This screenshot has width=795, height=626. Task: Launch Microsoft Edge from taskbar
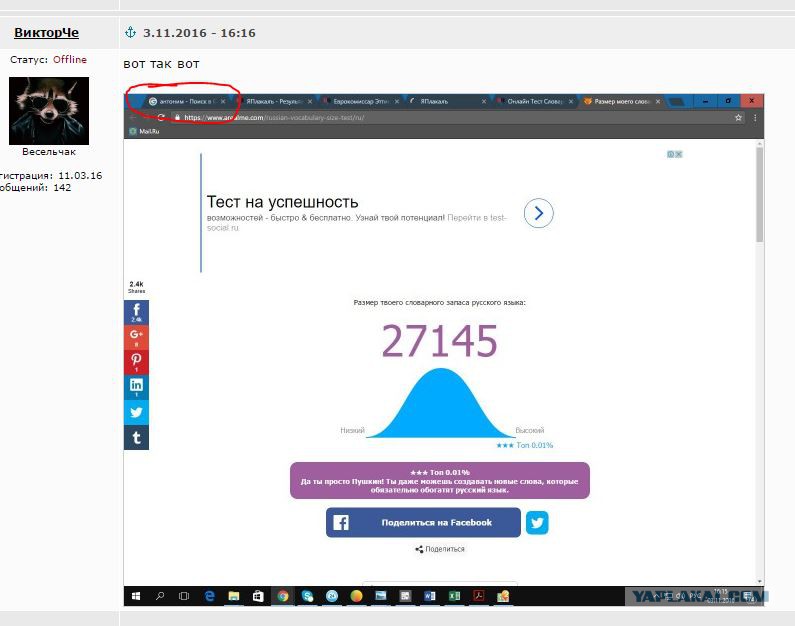click(209, 596)
